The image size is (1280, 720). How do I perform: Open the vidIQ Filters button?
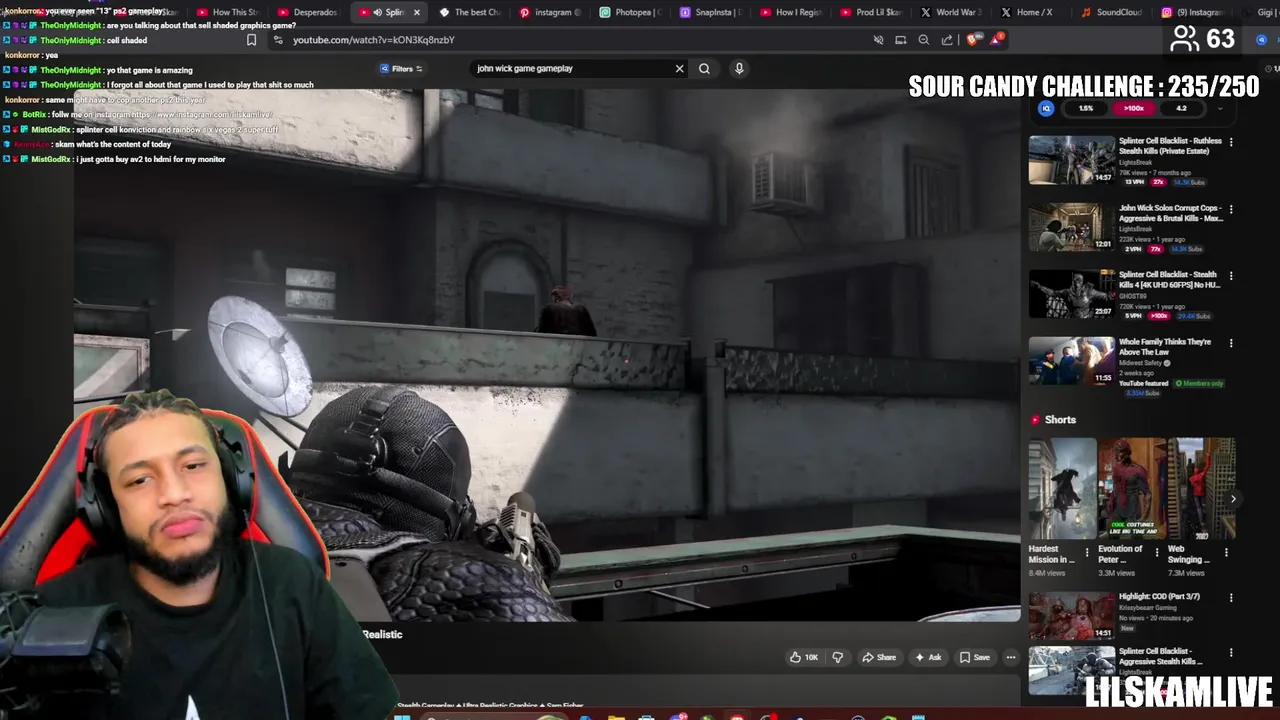pyautogui.click(x=401, y=68)
